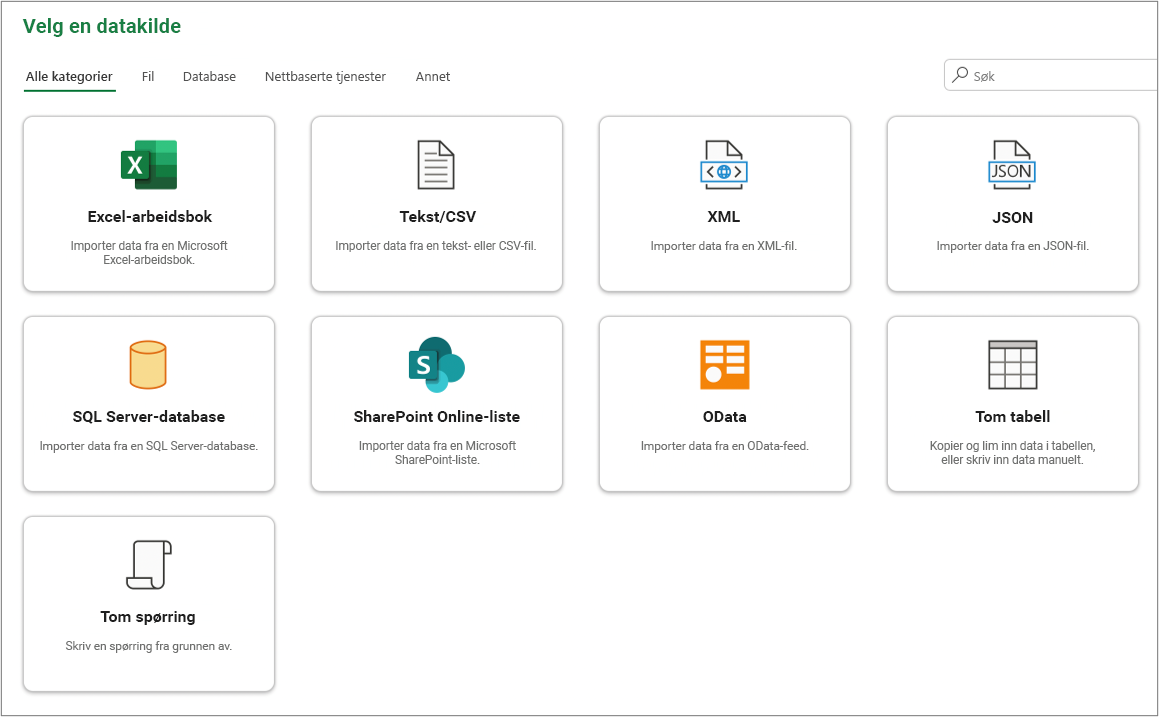The height and width of the screenshot is (717, 1159).
Task: Click the JSON file icon
Action: tap(1012, 165)
